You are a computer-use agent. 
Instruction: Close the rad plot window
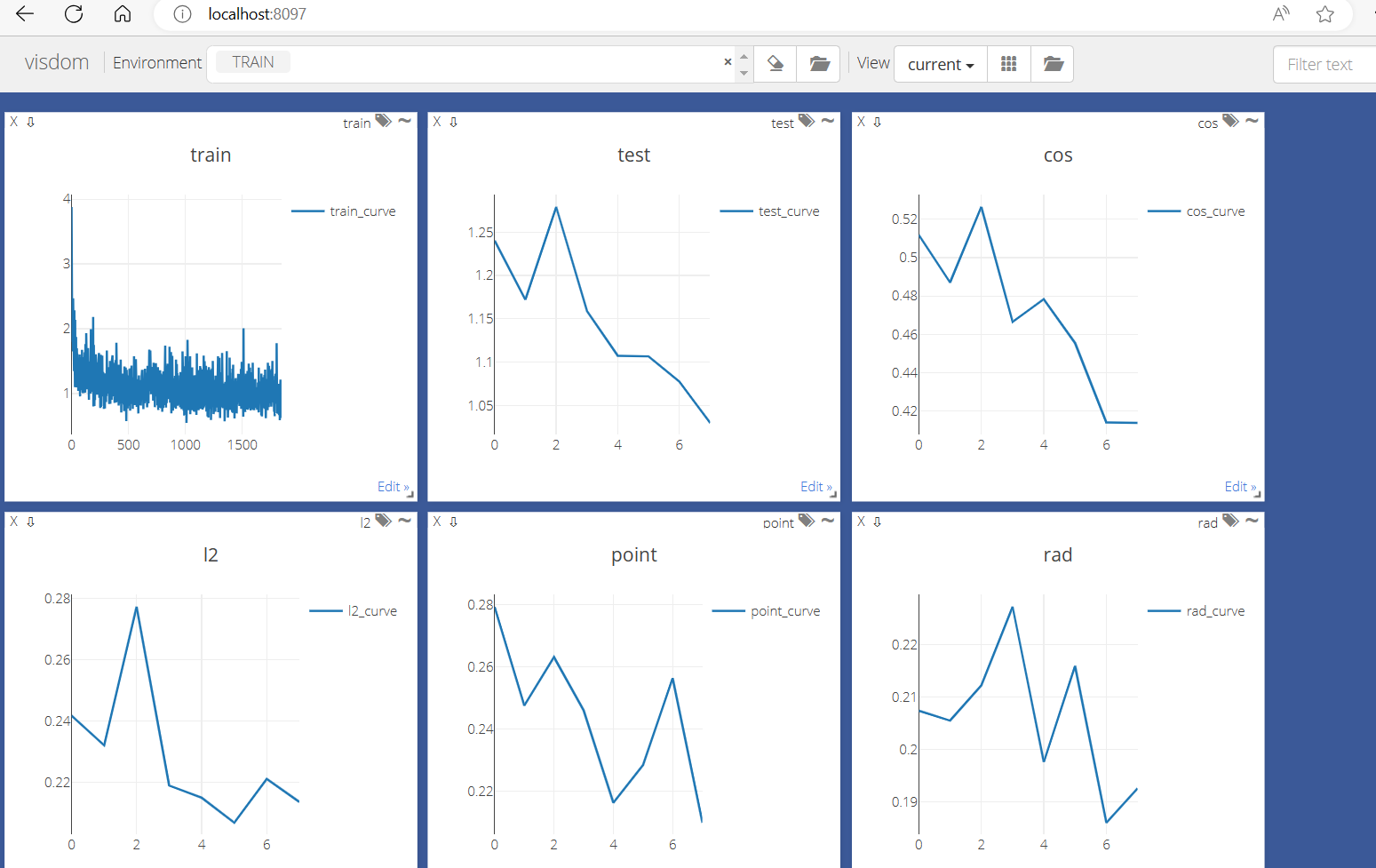(861, 522)
